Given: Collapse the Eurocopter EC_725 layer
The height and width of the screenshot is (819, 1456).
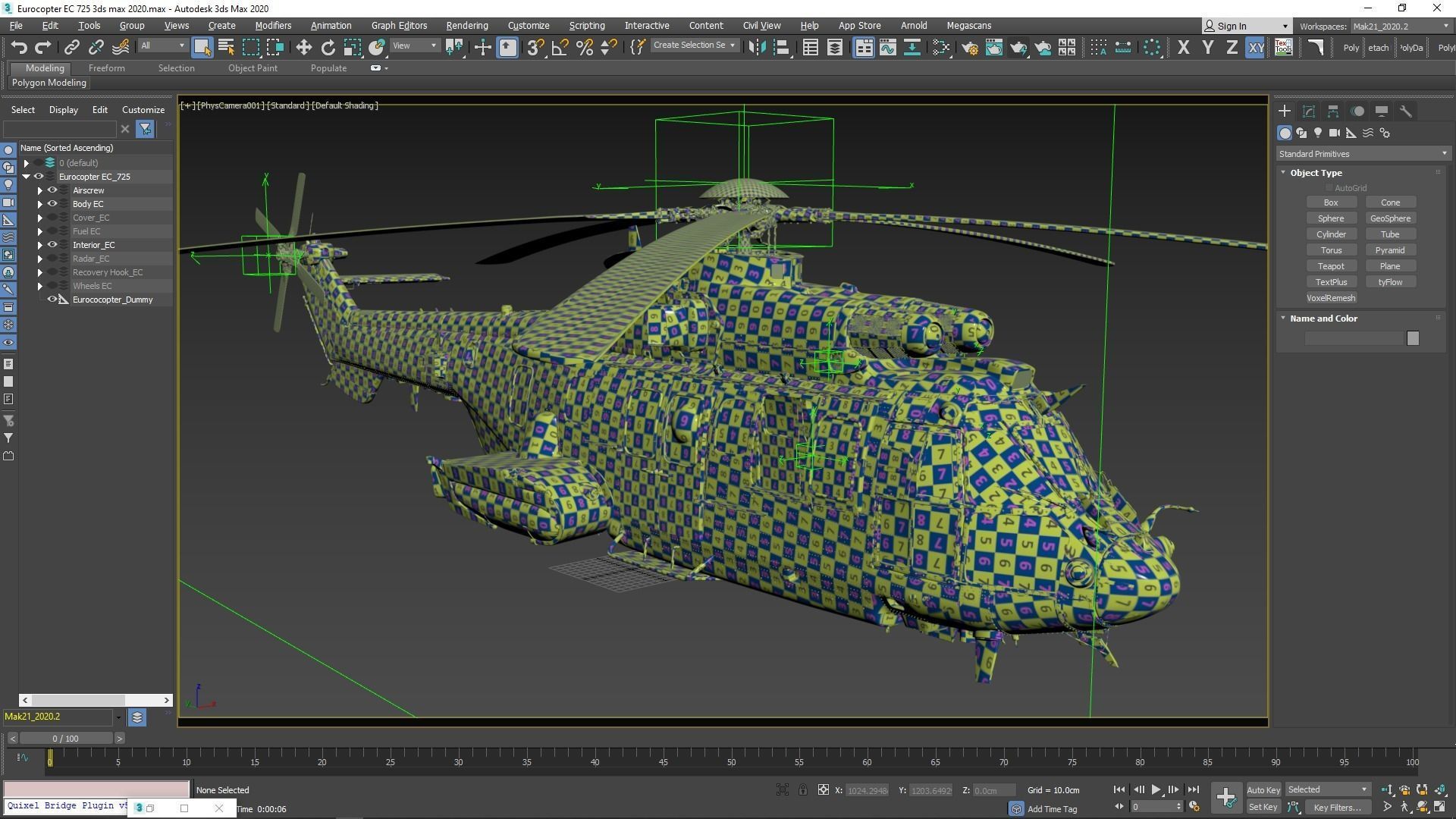Looking at the screenshot, I should coord(27,177).
